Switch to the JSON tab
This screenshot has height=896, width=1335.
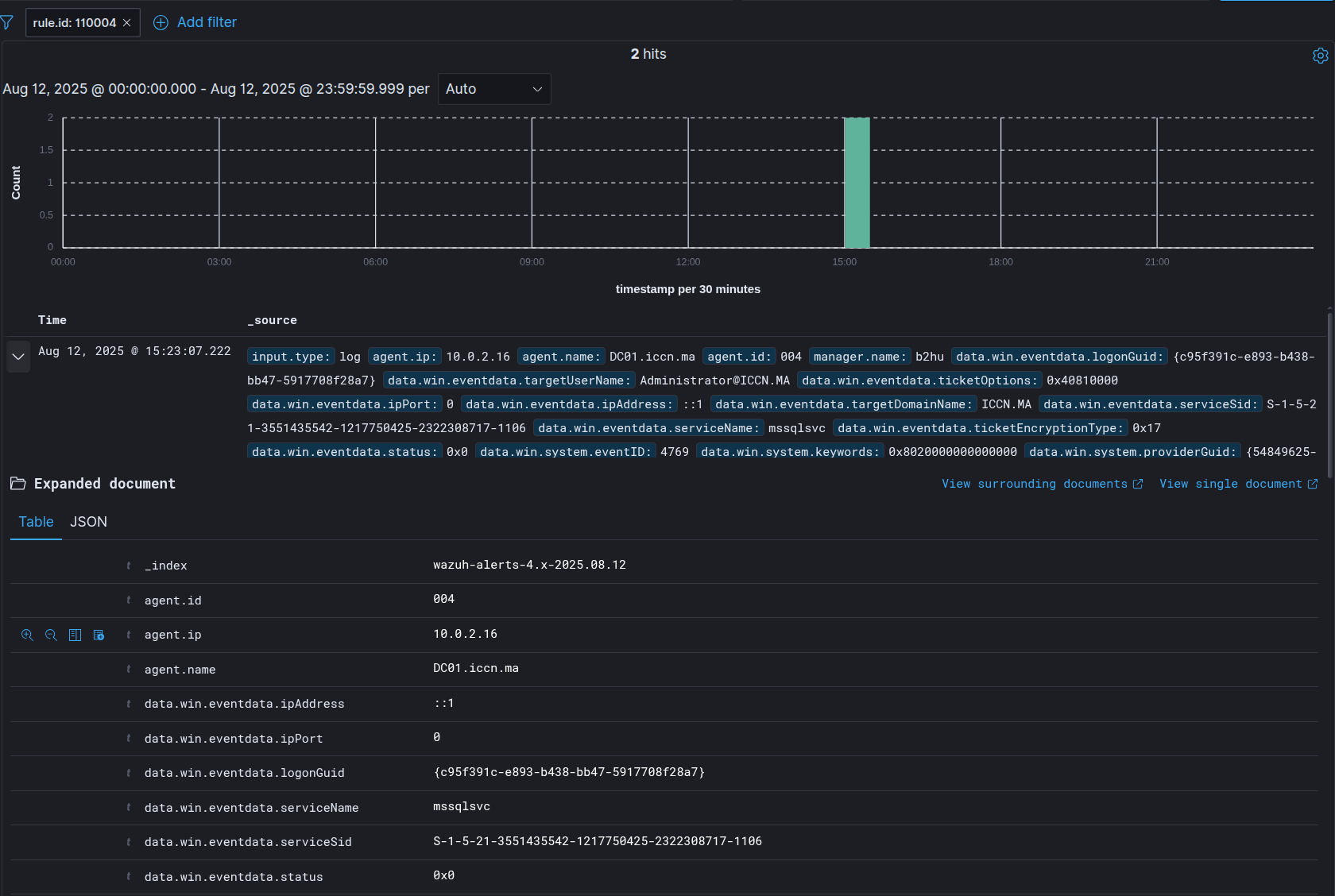[x=88, y=522]
